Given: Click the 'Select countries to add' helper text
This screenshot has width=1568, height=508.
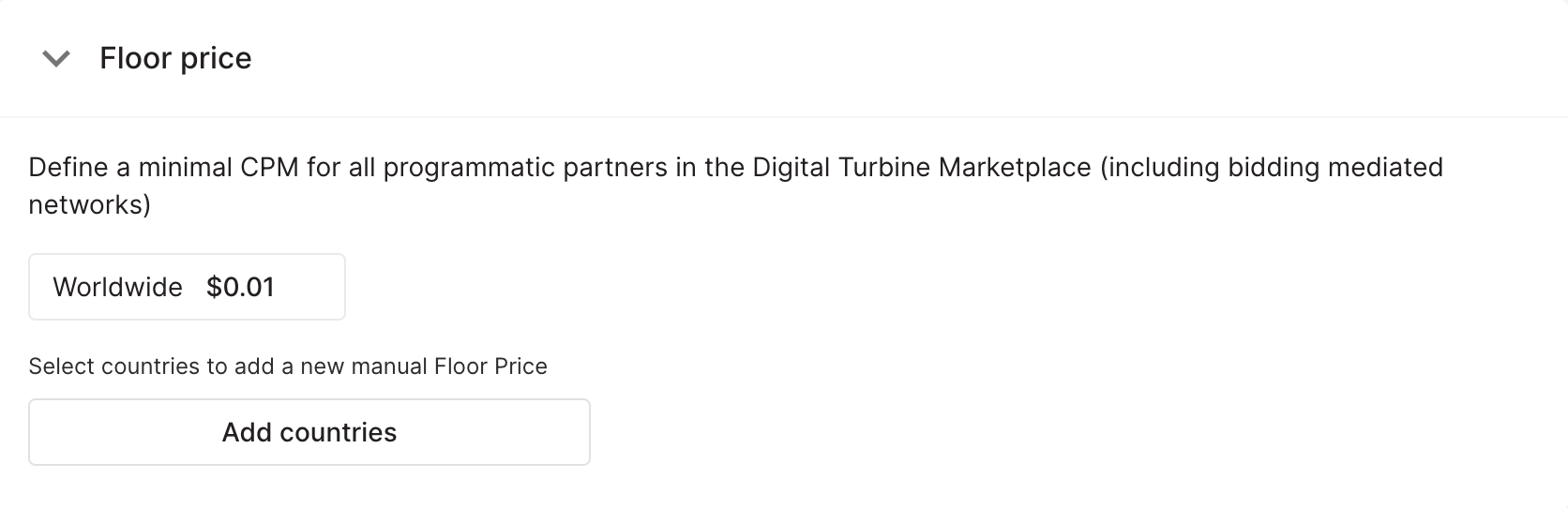Looking at the screenshot, I should pos(287,366).
